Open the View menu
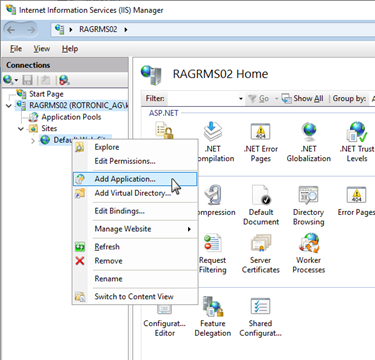 pos(42,49)
